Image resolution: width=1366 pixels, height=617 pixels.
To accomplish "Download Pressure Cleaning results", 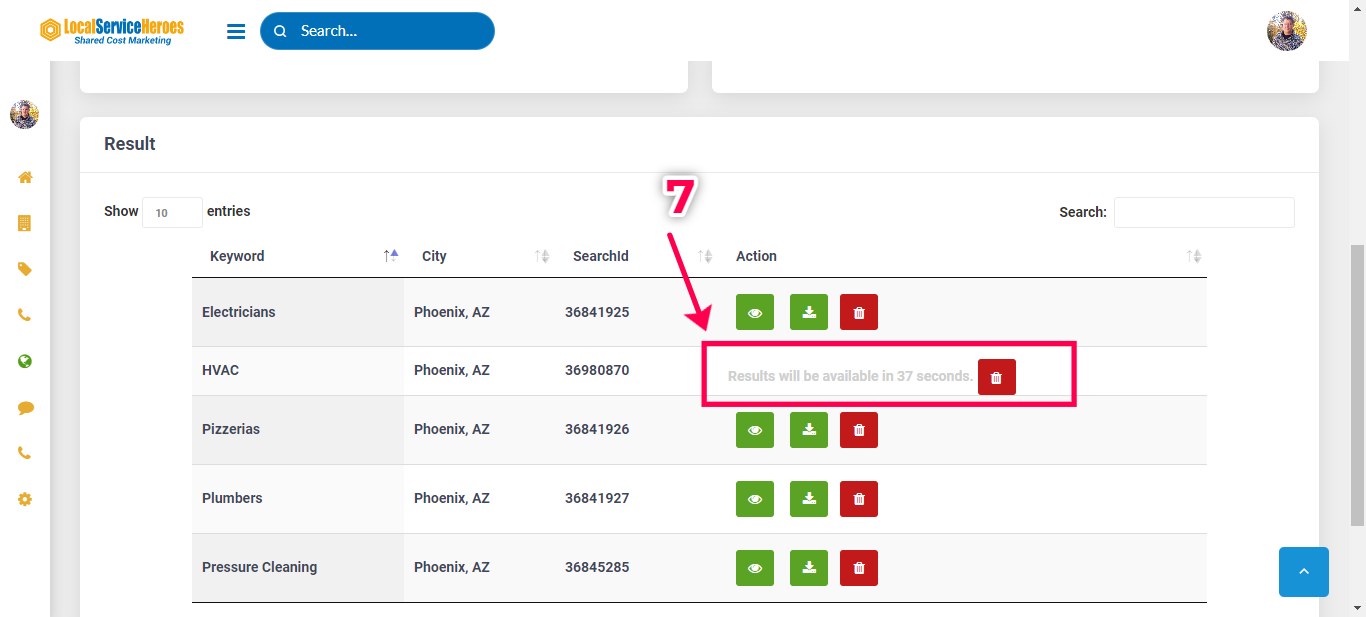I will pos(809,568).
